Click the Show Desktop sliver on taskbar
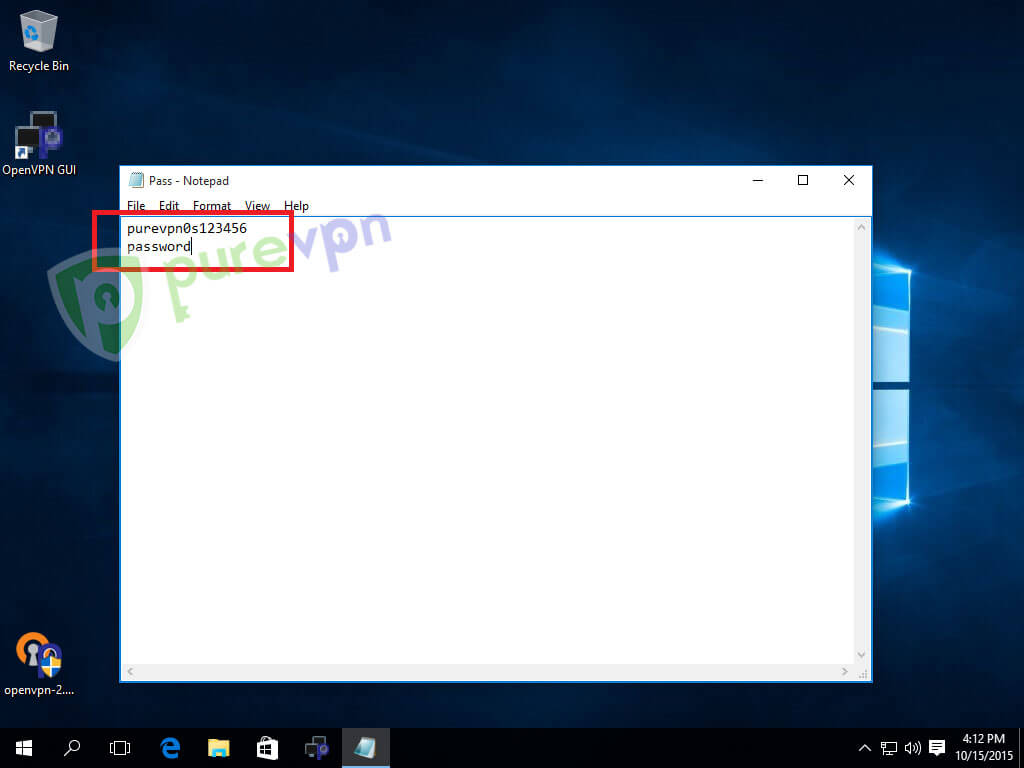 click(1021, 748)
